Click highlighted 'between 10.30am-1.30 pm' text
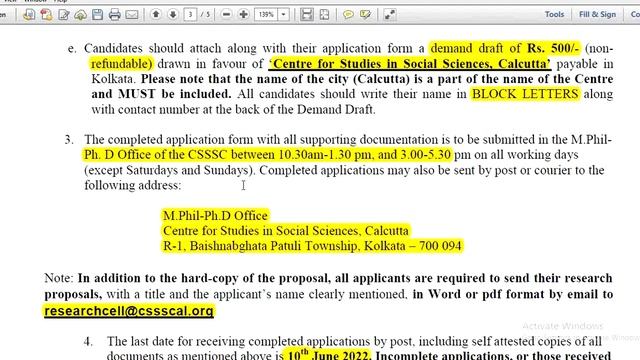Viewport: 640px width, 360px height. [301, 155]
